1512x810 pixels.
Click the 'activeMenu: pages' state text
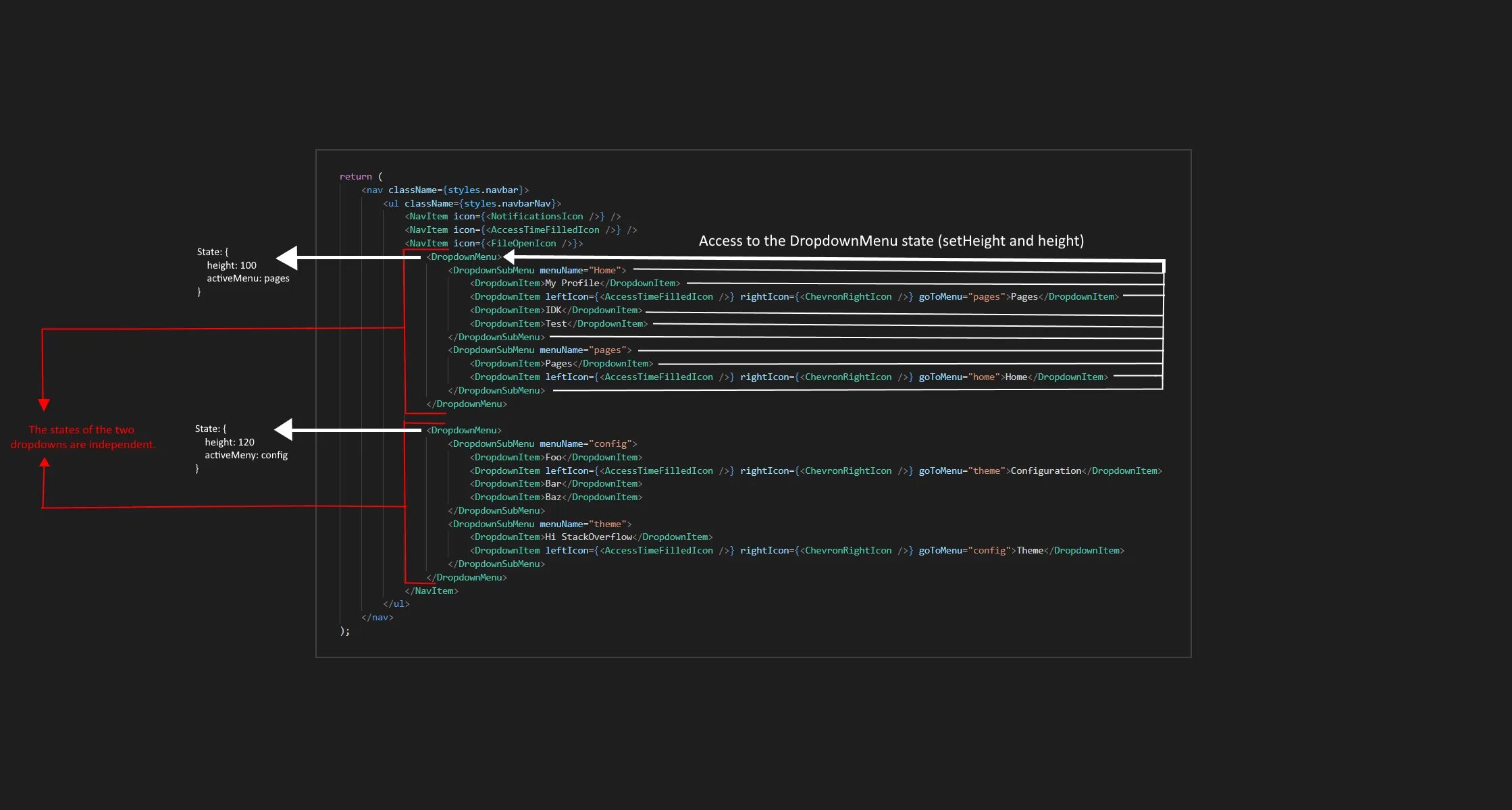[248, 279]
